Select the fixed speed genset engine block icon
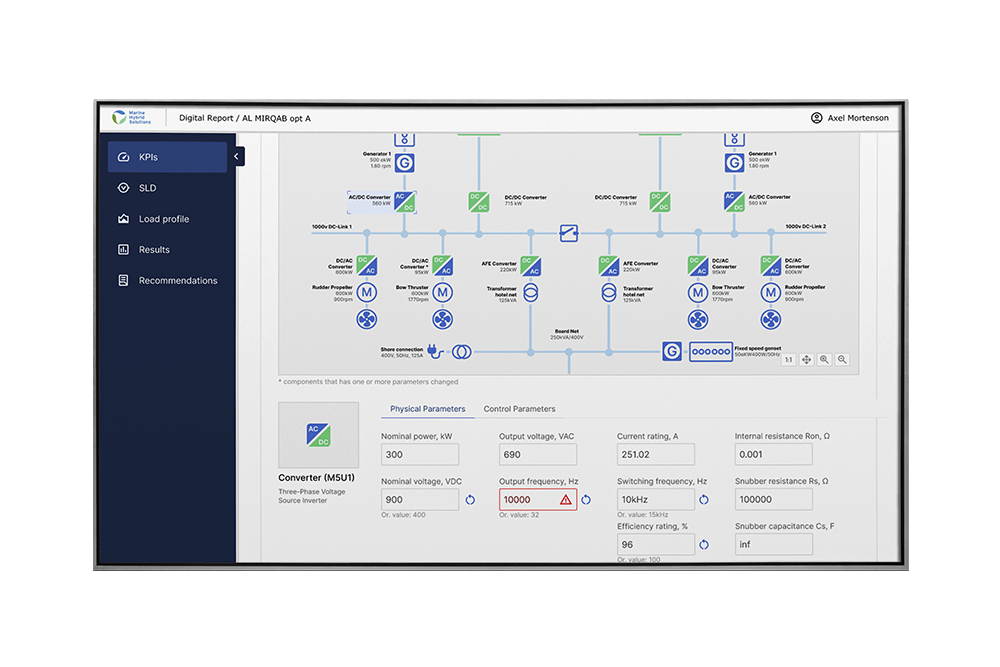The image size is (1000, 667). [710, 351]
